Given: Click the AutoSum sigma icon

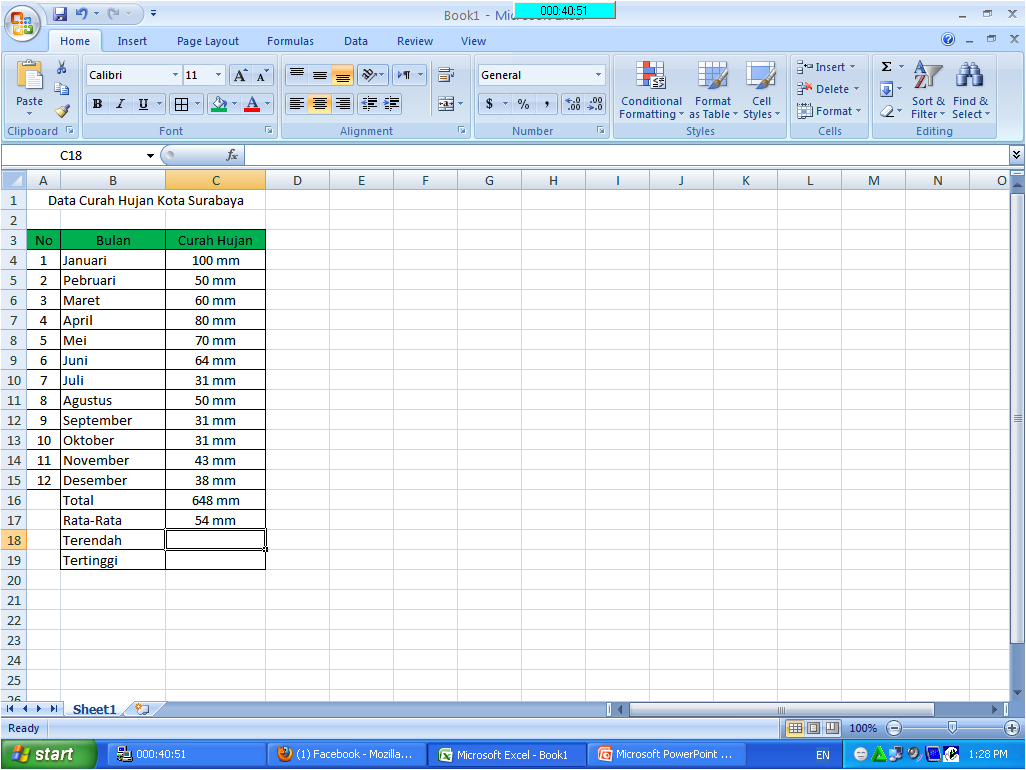Looking at the screenshot, I should click(x=887, y=67).
